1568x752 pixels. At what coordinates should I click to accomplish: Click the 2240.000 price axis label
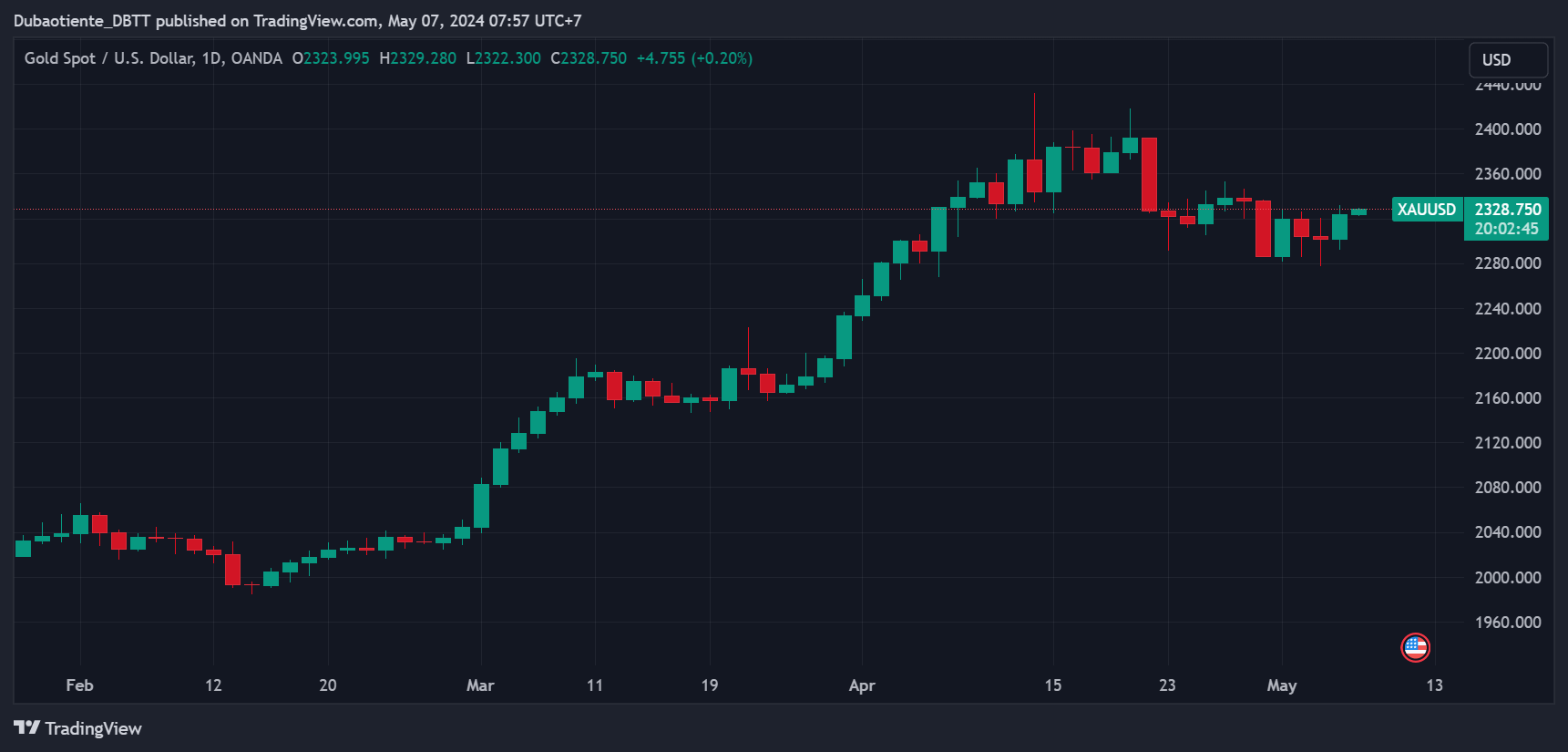point(1508,309)
